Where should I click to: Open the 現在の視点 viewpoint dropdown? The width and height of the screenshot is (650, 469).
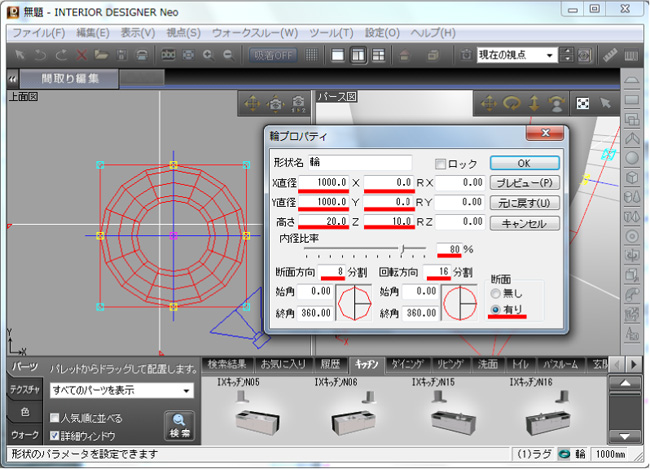[x=550, y=55]
